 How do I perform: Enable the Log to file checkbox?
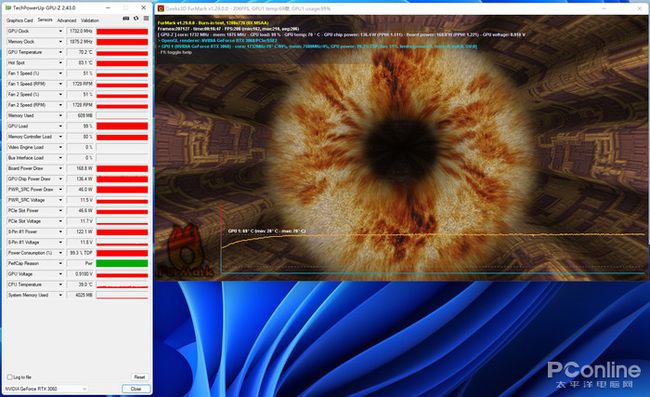[x=10, y=377]
